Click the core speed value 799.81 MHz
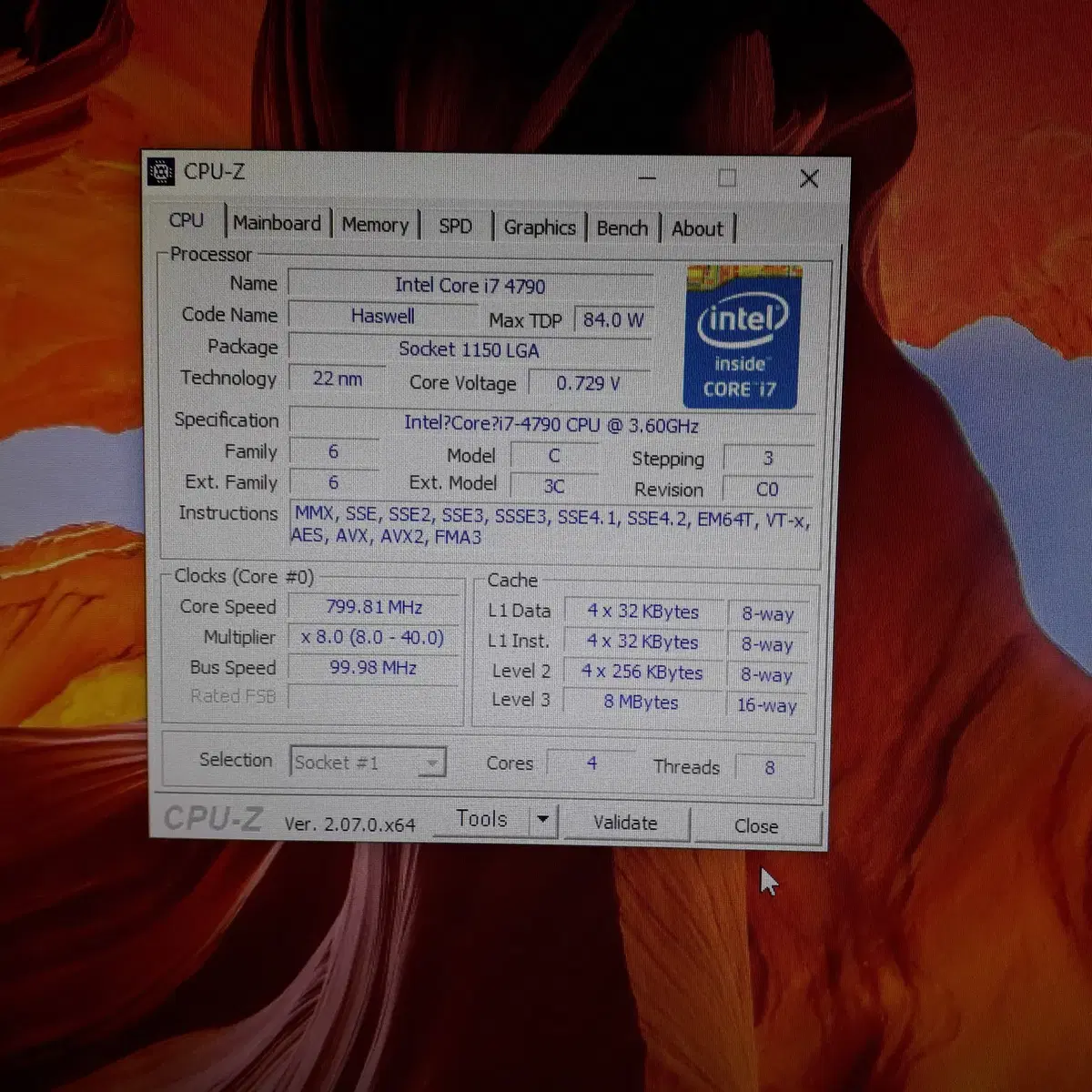Screen dimensions: 1092x1092 click(x=374, y=607)
